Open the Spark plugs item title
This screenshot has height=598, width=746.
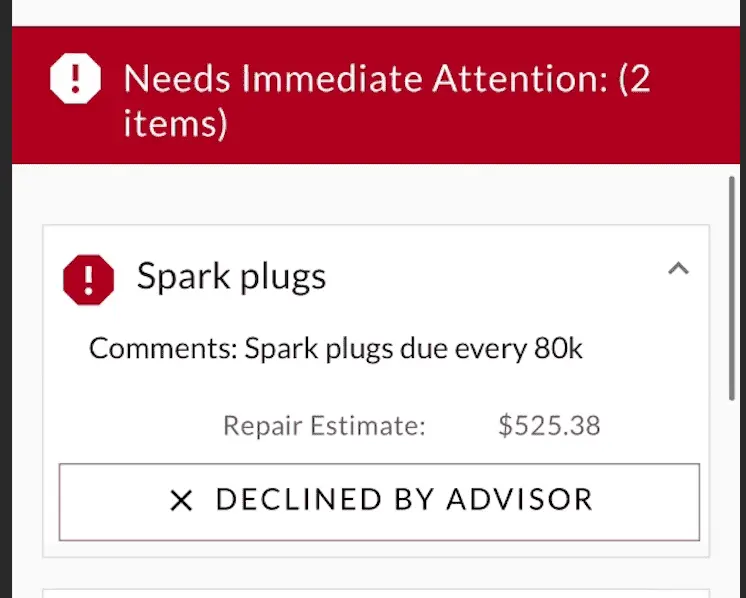pyautogui.click(x=231, y=276)
